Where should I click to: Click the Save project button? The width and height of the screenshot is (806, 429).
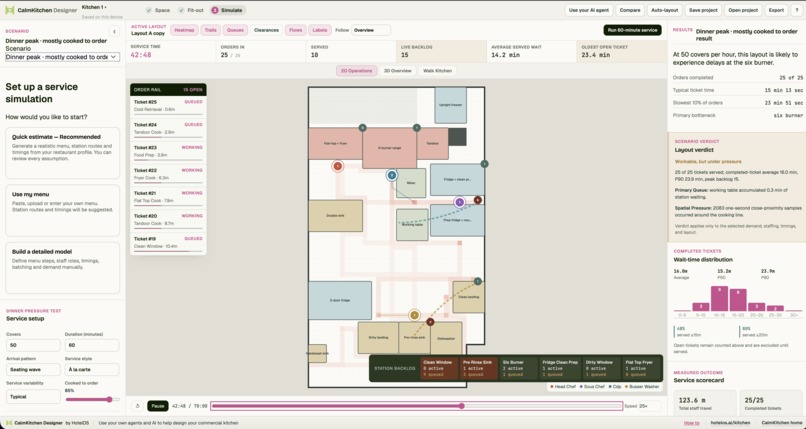coord(703,10)
